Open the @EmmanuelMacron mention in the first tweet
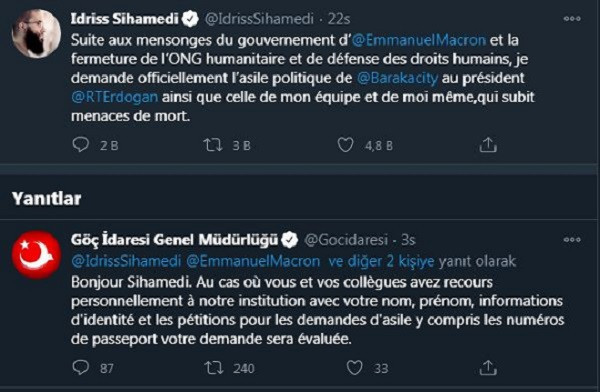This screenshot has width=600, height=392. pyautogui.click(x=419, y=40)
